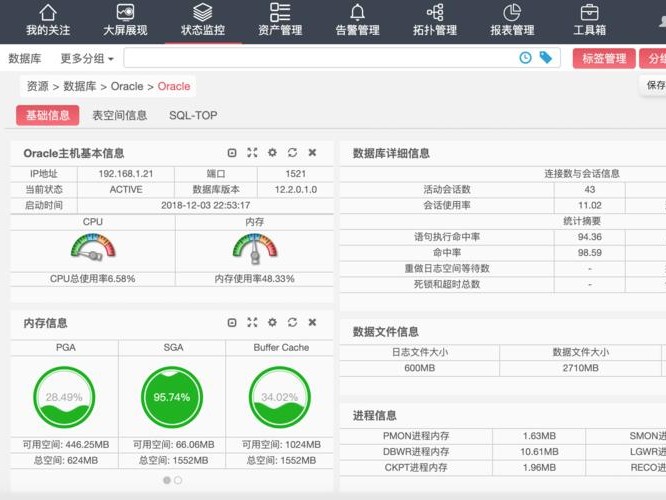Click CKPT进程内存 value 1.96MB
Screen dimensions: 666x500
[539, 467]
